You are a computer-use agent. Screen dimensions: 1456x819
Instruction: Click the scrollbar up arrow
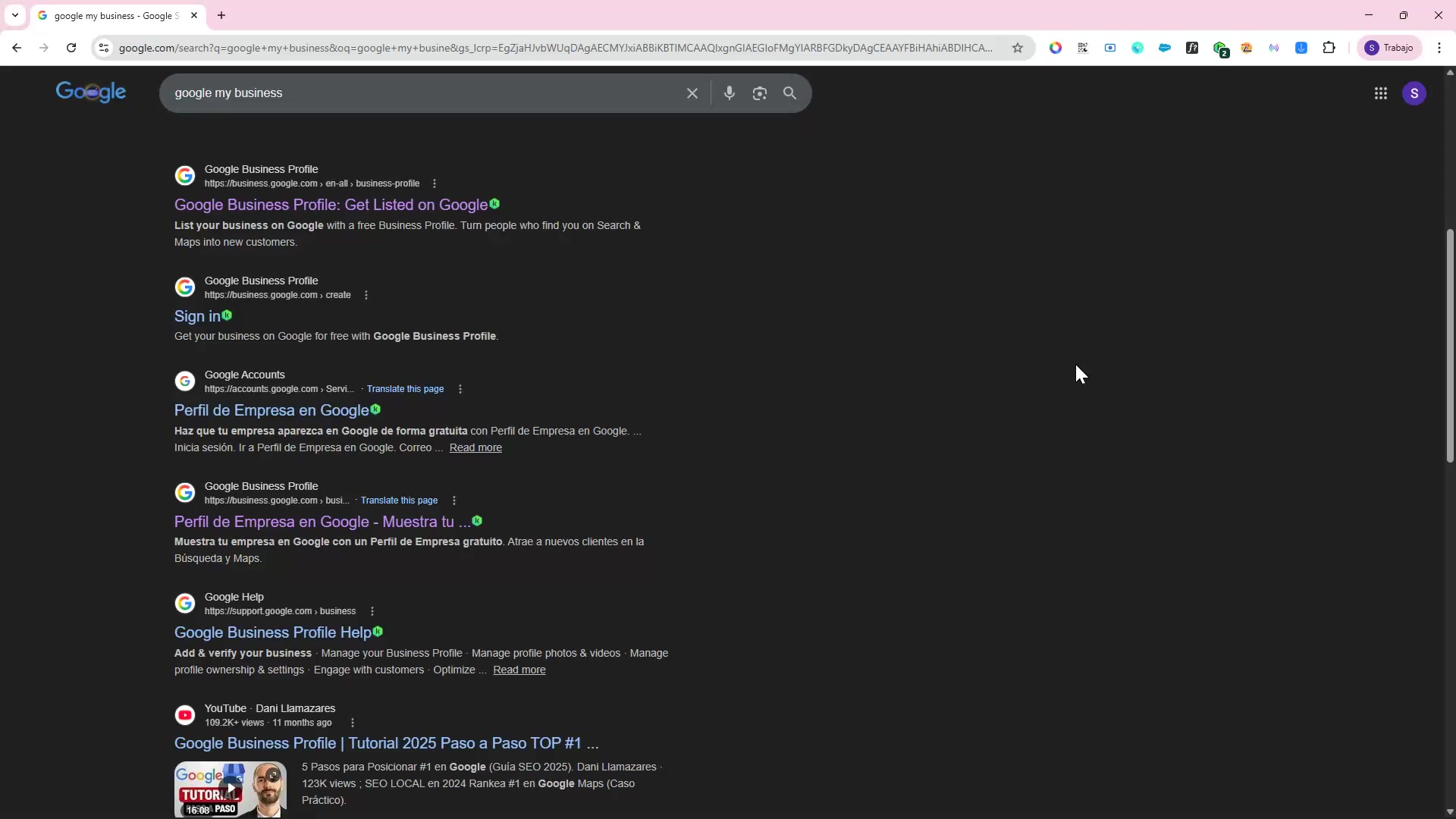point(1450,73)
